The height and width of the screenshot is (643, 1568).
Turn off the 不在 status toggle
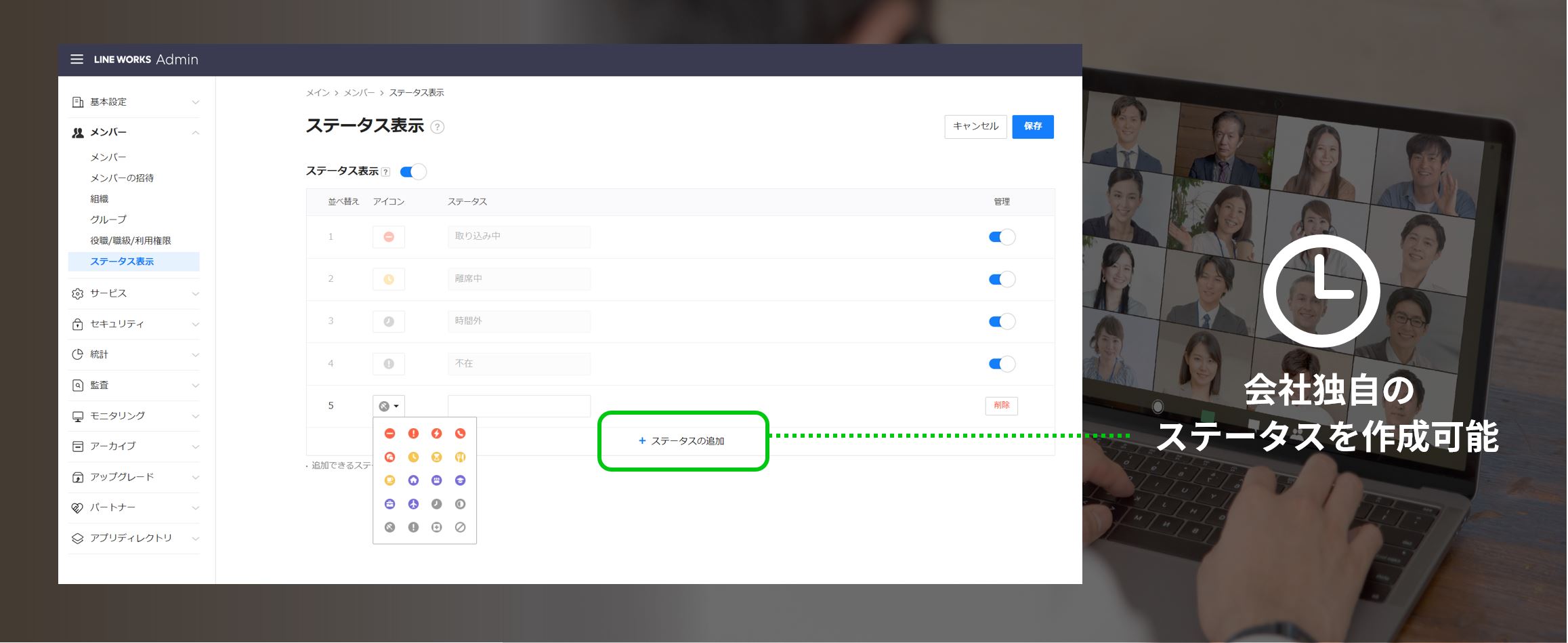pyautogui.click(x=1001, y=364)
